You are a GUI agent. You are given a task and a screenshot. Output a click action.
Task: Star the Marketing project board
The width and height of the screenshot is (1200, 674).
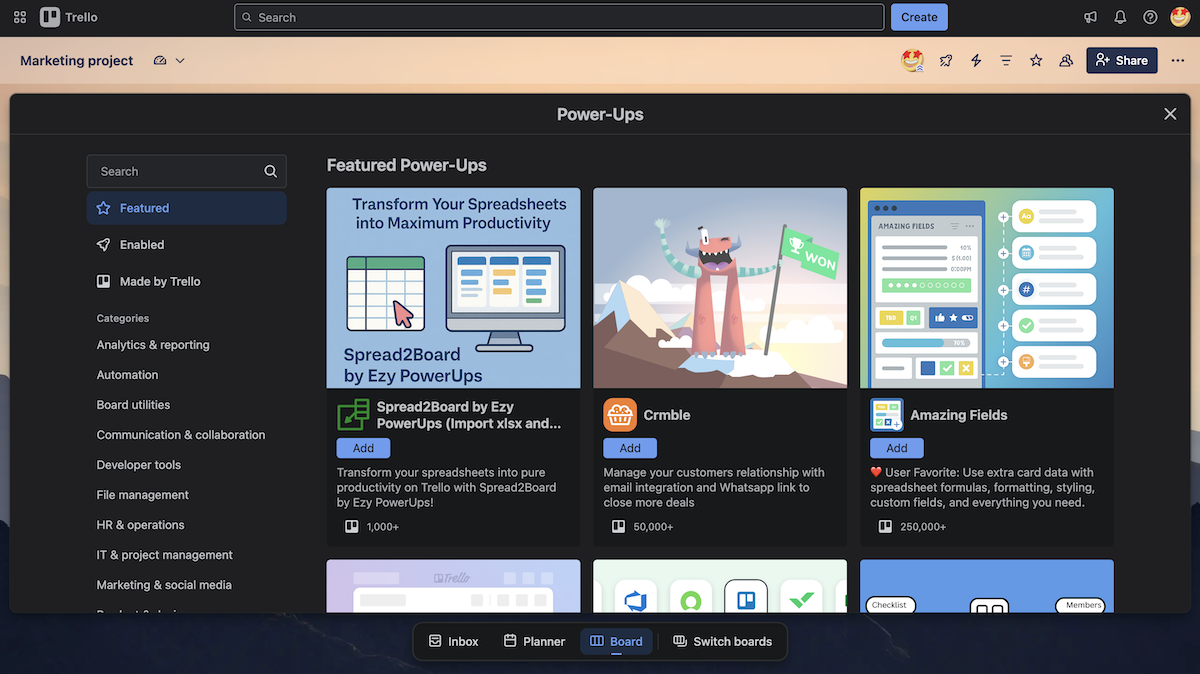1036,60
